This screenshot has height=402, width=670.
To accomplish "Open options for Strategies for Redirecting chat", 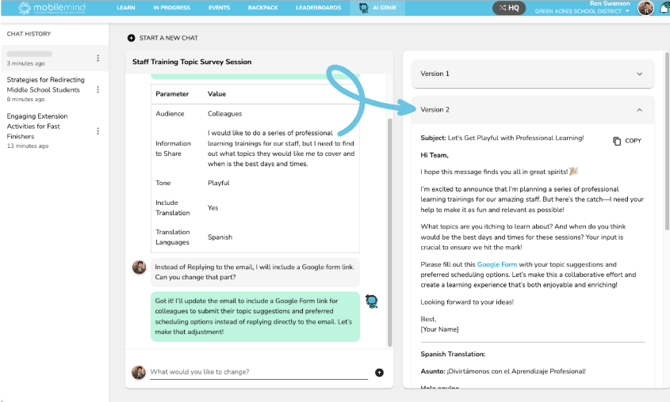I will click(x=98, y=89).
